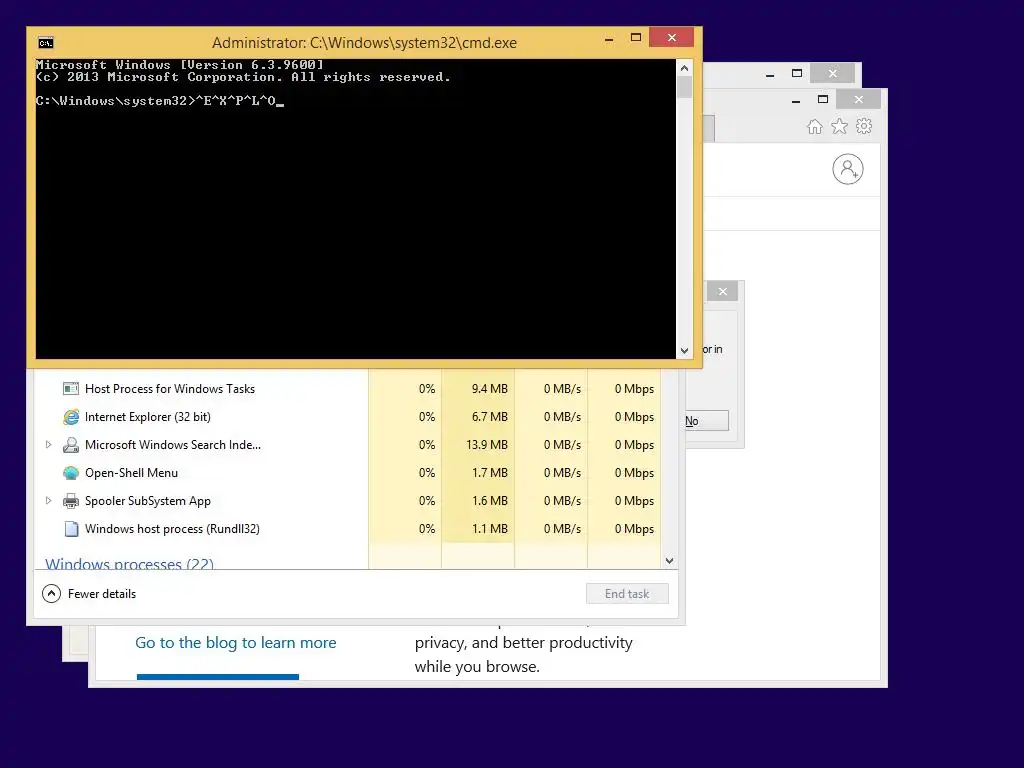Click inside the cmd console area

(x=356, y=209)
